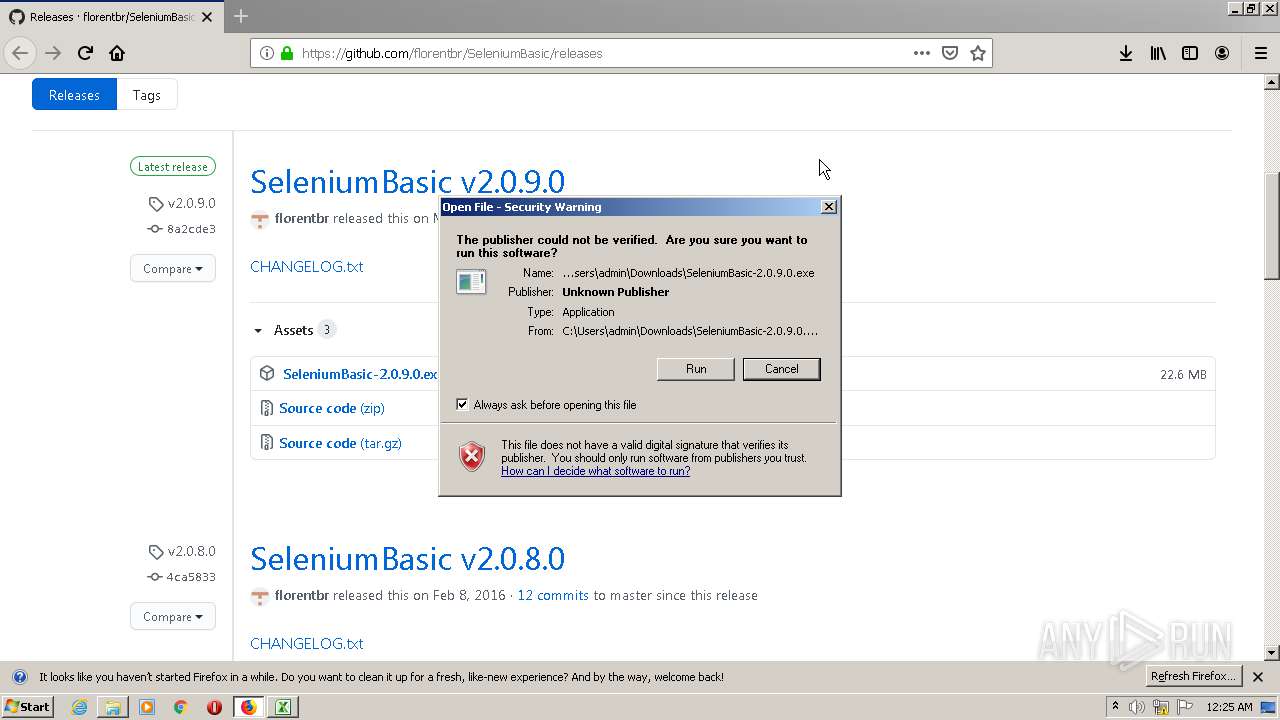
Task: Click the green padlock security icon
Action: pos(287,53)
